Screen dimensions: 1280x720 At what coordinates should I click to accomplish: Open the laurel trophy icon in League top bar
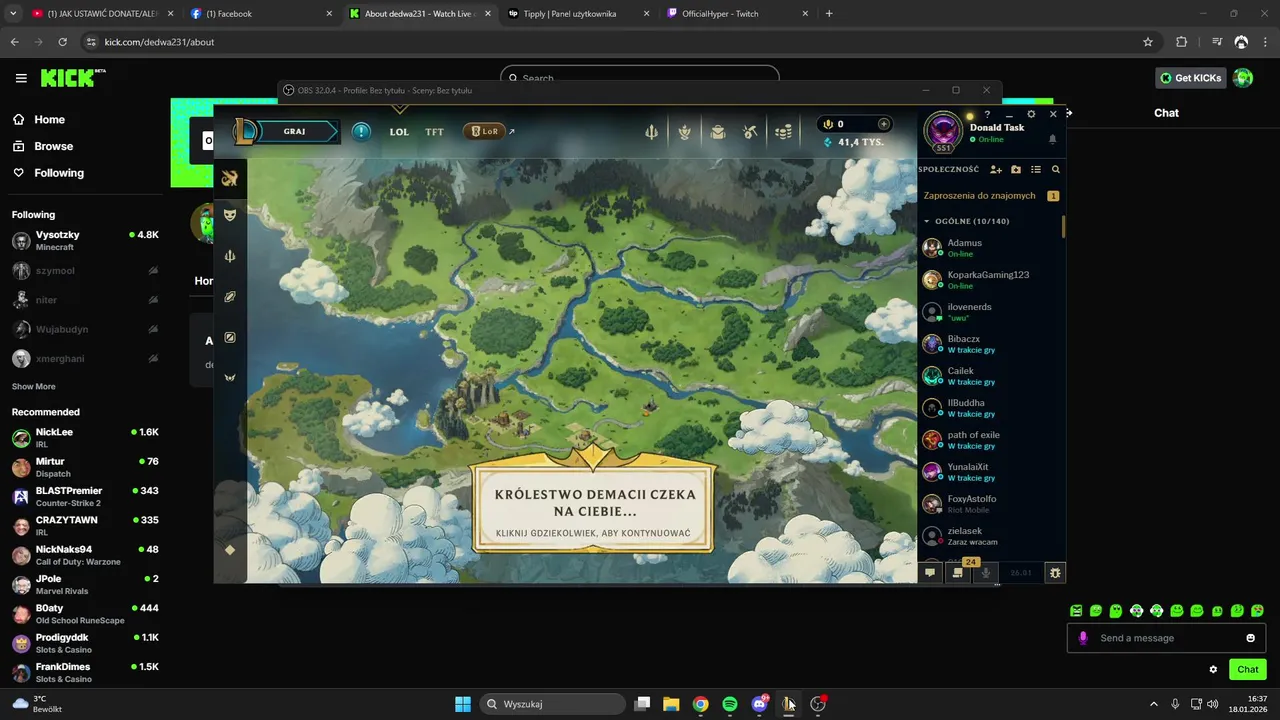(684, 131)
